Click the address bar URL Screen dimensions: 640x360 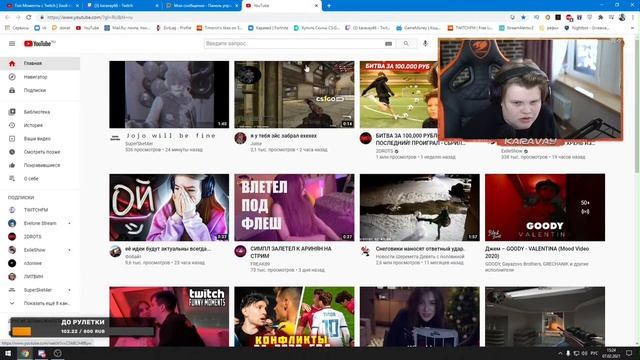click(x=90, y=18)
